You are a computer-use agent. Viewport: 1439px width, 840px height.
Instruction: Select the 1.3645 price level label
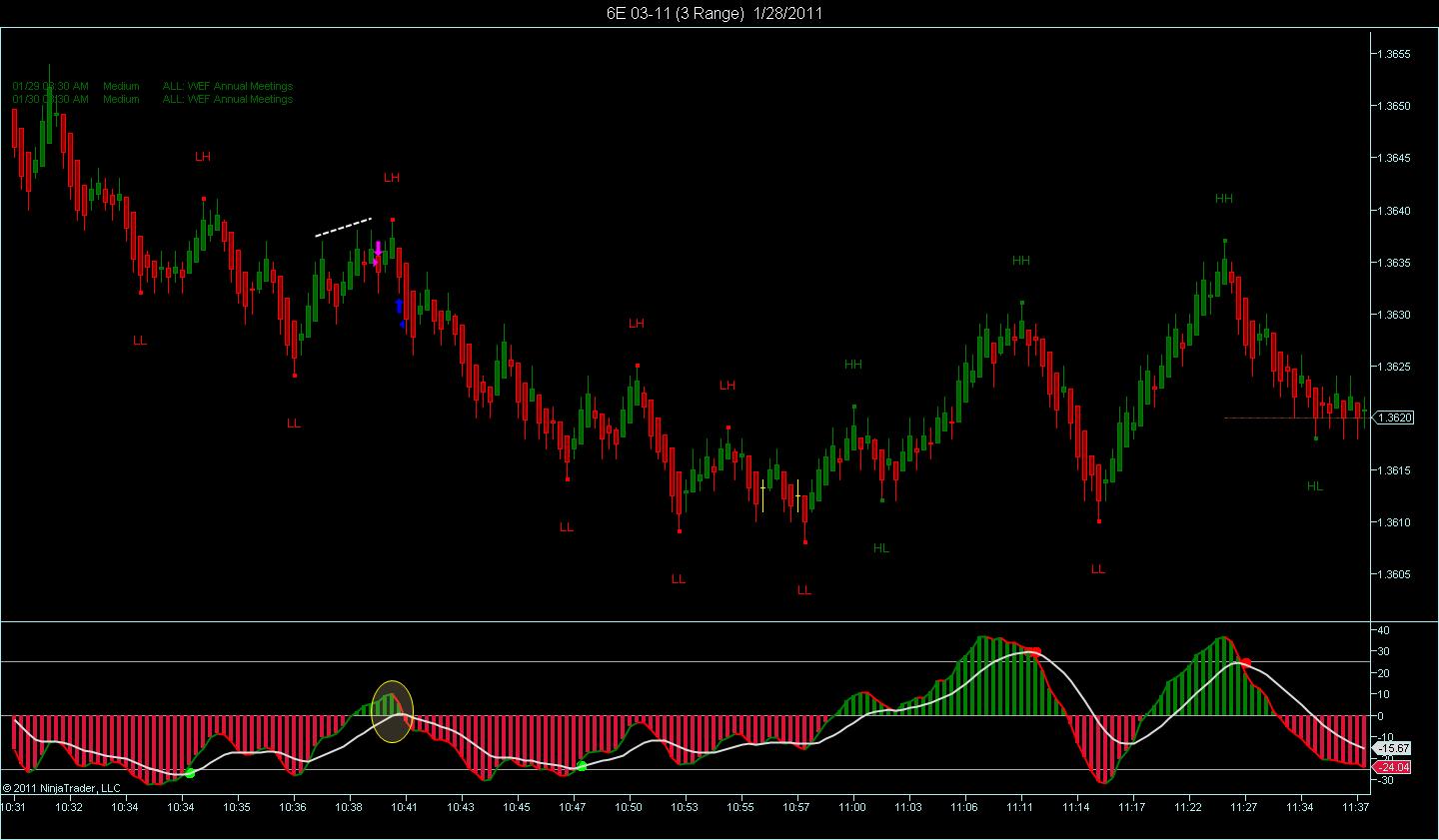click(1393, 158)
